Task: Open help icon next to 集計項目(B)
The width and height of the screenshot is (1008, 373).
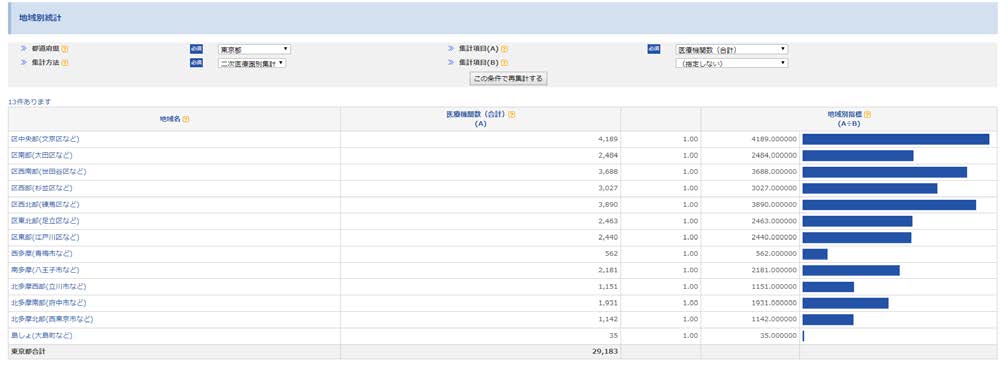Action: [x=505, y=62]
